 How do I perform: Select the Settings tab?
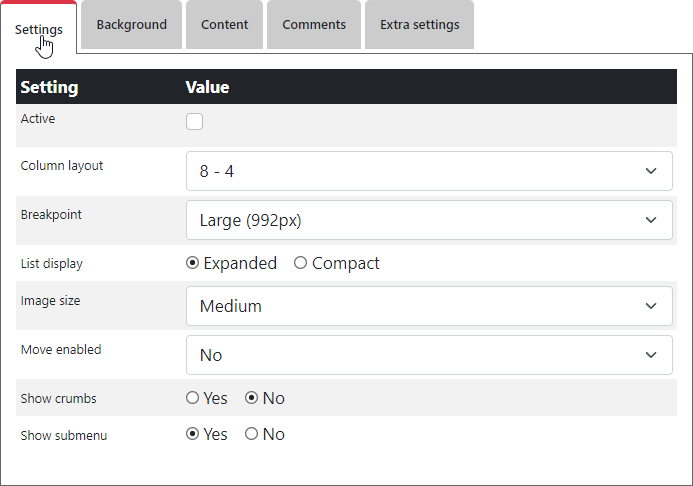[x=39, y=28]
